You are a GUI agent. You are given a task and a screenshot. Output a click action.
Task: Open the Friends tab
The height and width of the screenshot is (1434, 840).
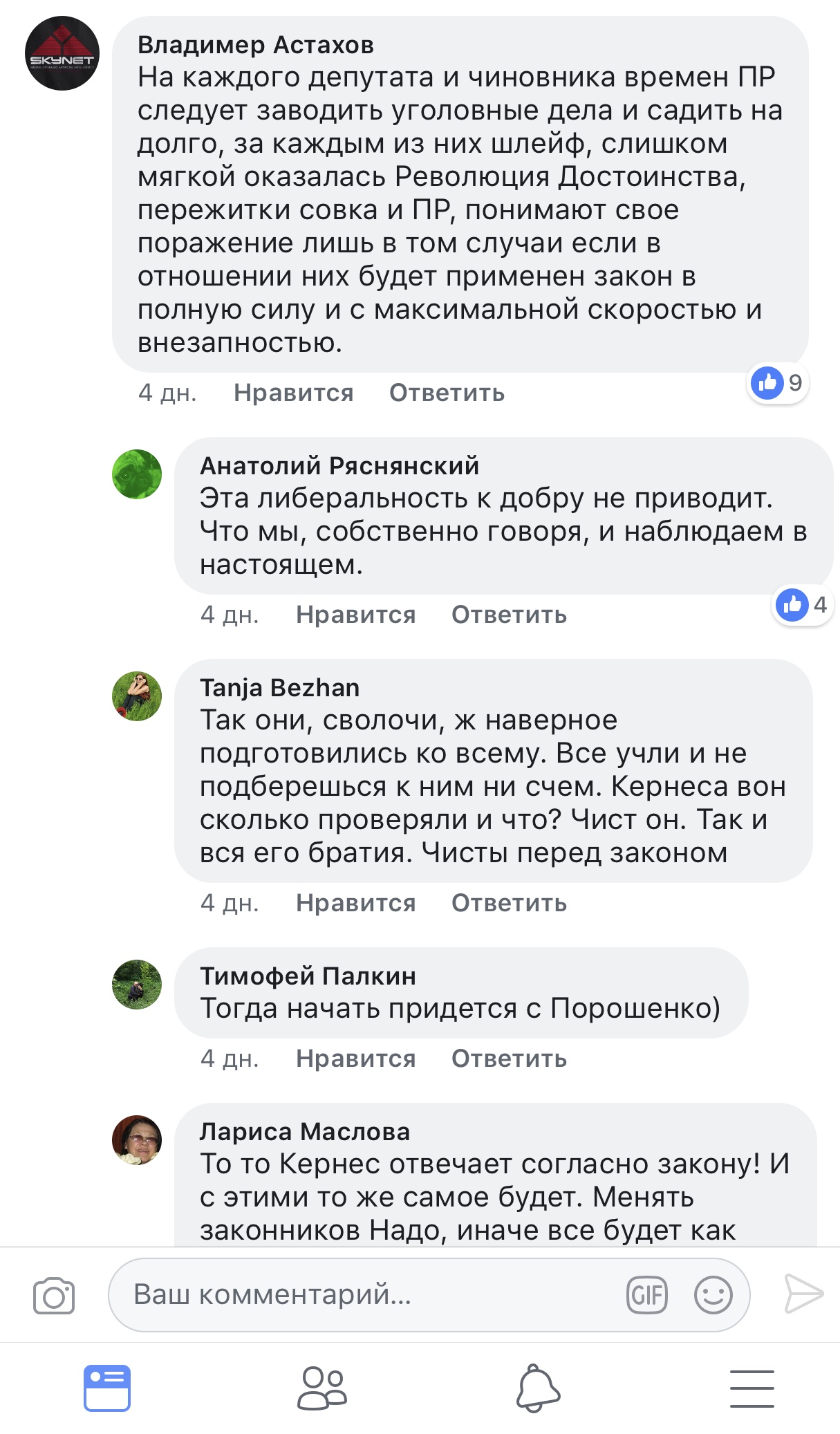coord(321,1387)
